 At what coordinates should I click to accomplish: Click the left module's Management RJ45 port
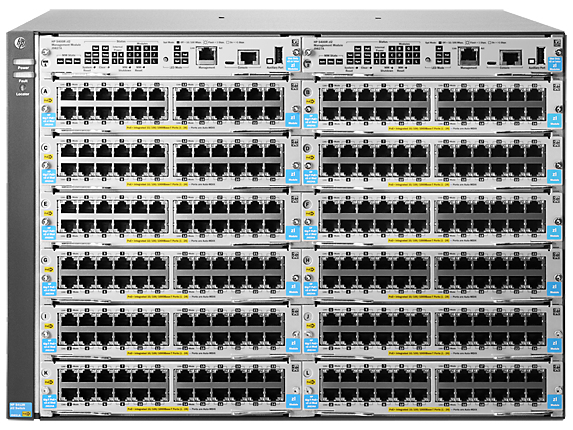click(x=207, y=55)
